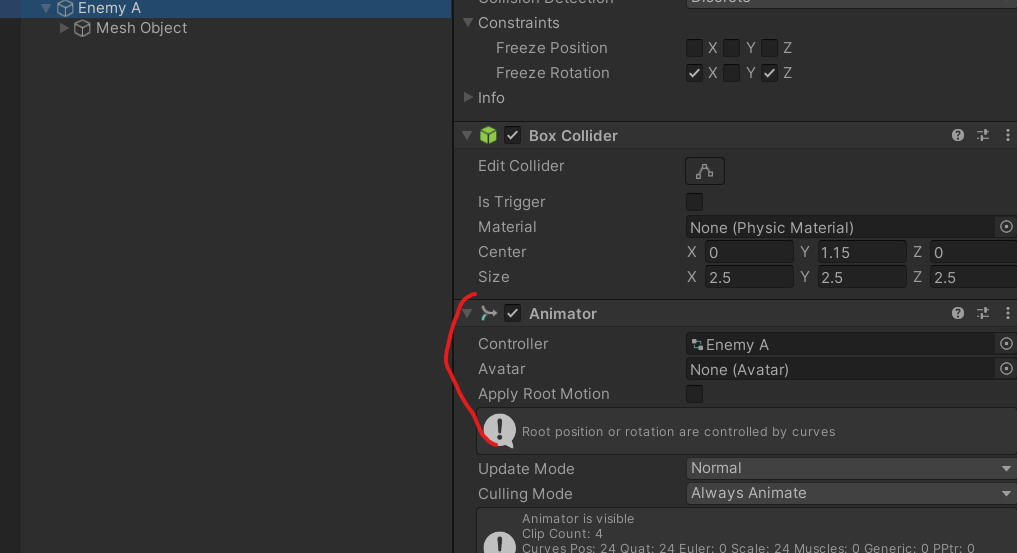Open Box Collider preset settings icon
Image resolution: width=1017 pixels, height=553 pixels.
pyautogui.click(x=983, y=136)
